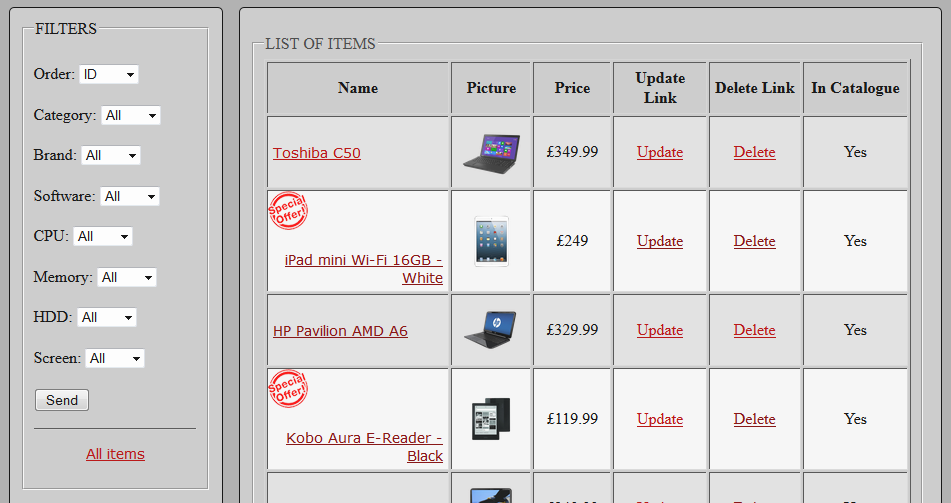Open the CPU filter dropdown
Image resolution: width=951 pixels, height=503 pixels.
click(103, 237)
